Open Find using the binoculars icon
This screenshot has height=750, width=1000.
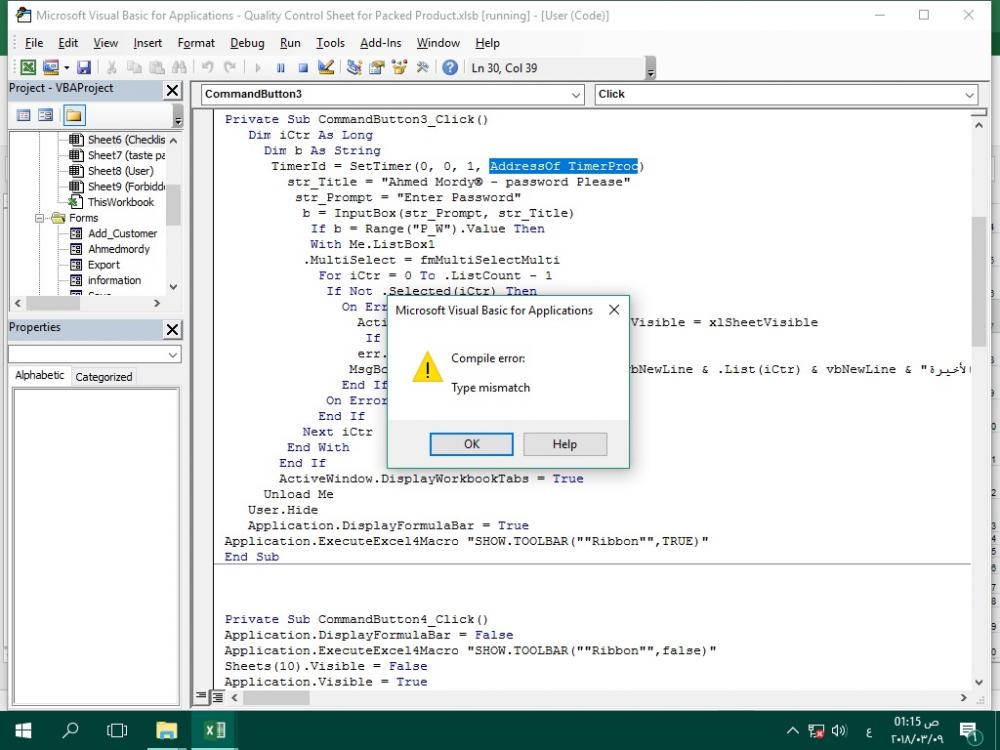179,67
